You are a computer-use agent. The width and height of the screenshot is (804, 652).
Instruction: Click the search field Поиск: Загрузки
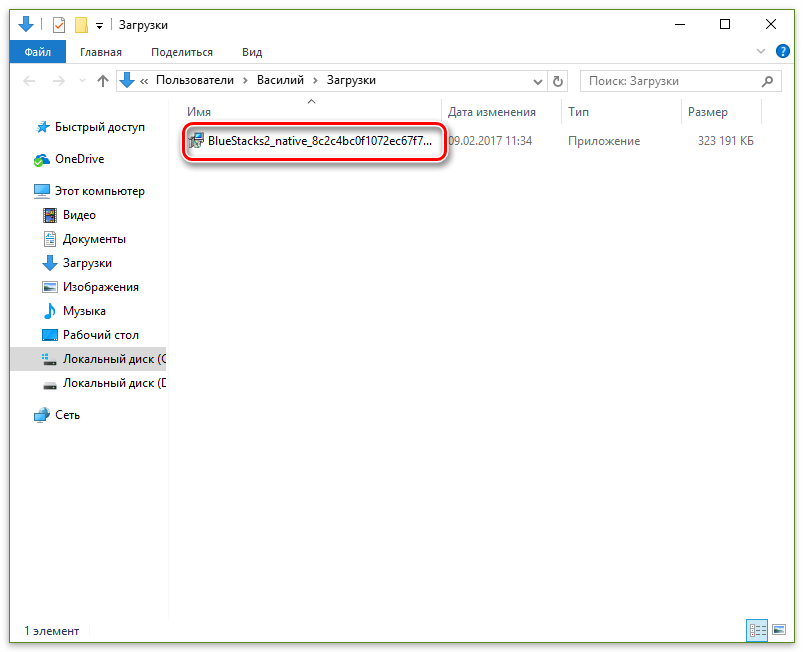coord(670,81)
